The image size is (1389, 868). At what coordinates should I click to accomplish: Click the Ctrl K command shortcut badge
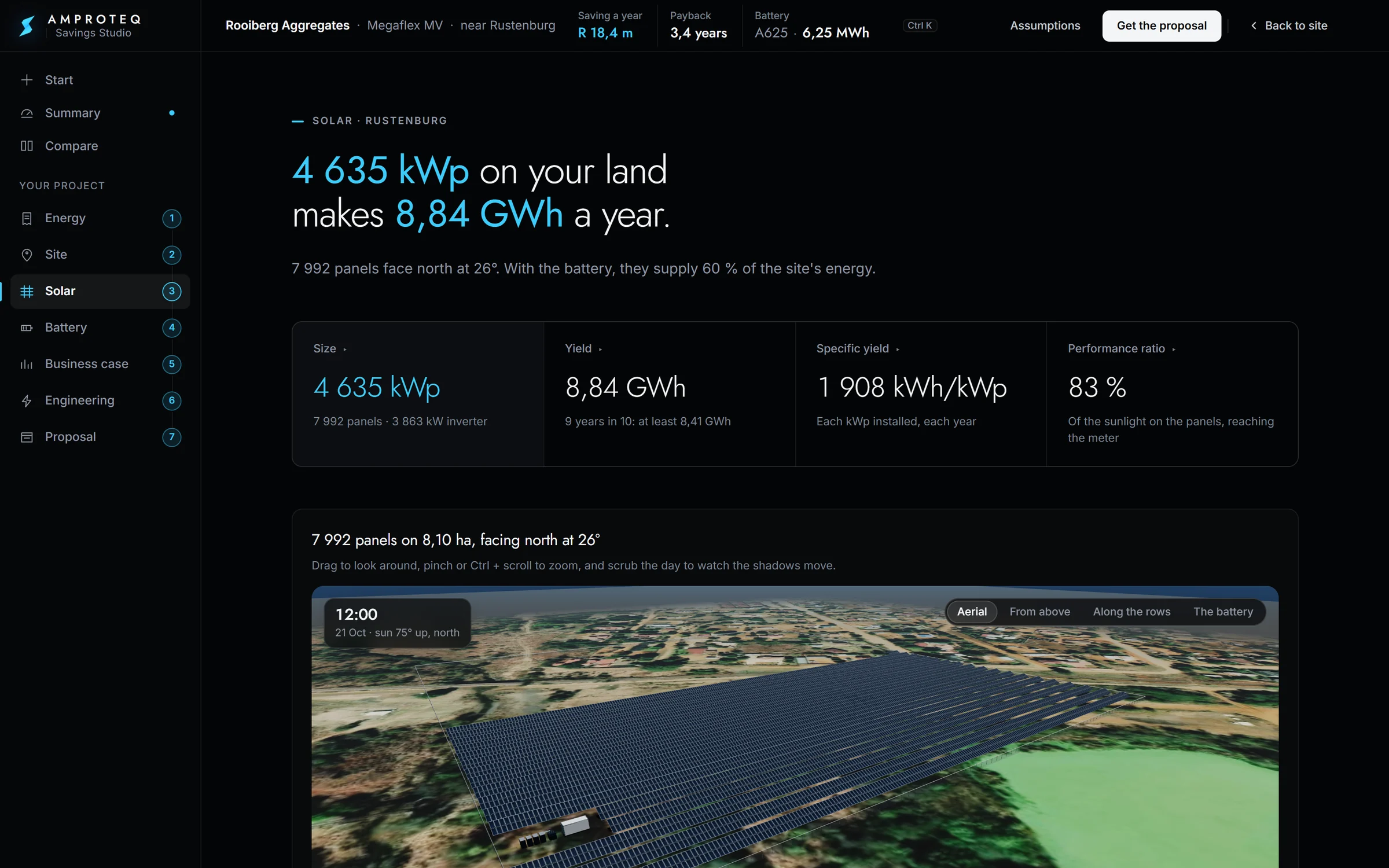[920, 25]
